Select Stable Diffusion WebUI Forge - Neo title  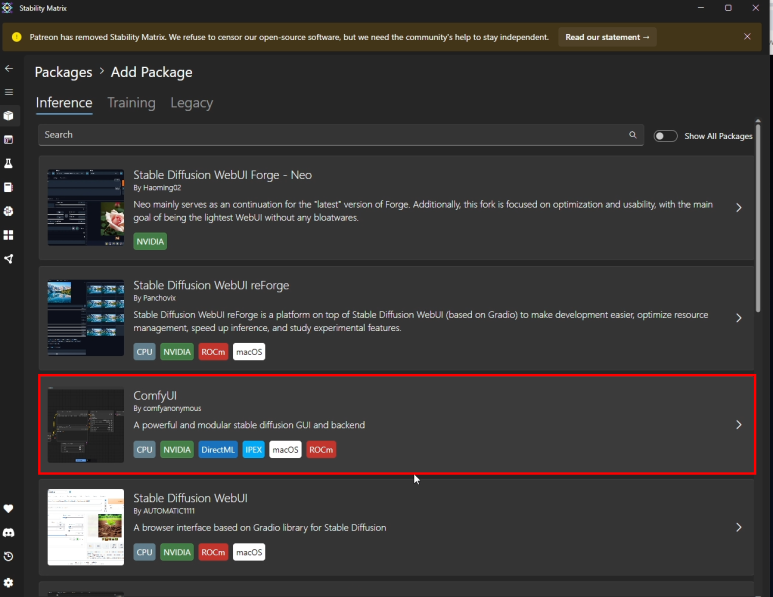click(x=222, y=175)
